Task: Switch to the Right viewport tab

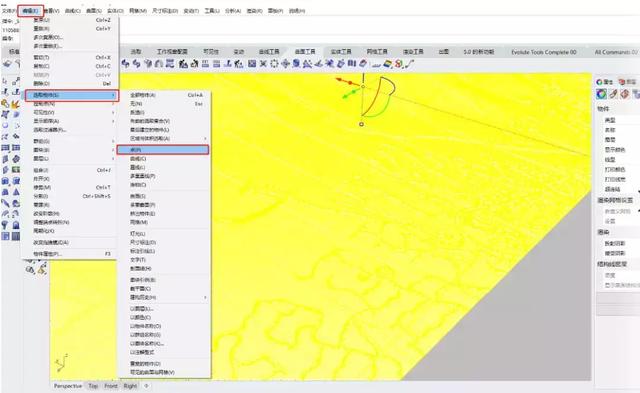Action: click(x=130, y=386)
